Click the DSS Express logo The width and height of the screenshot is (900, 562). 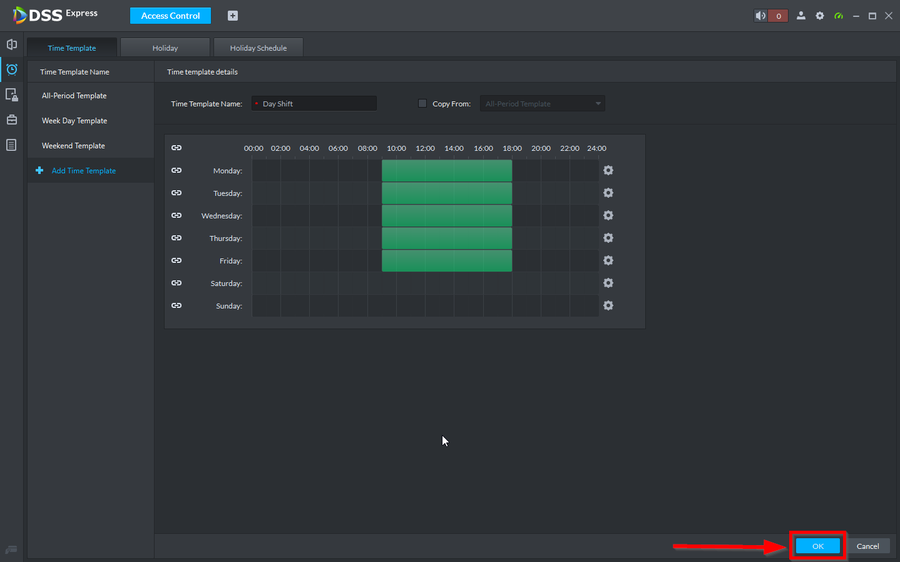pos(55,14)
